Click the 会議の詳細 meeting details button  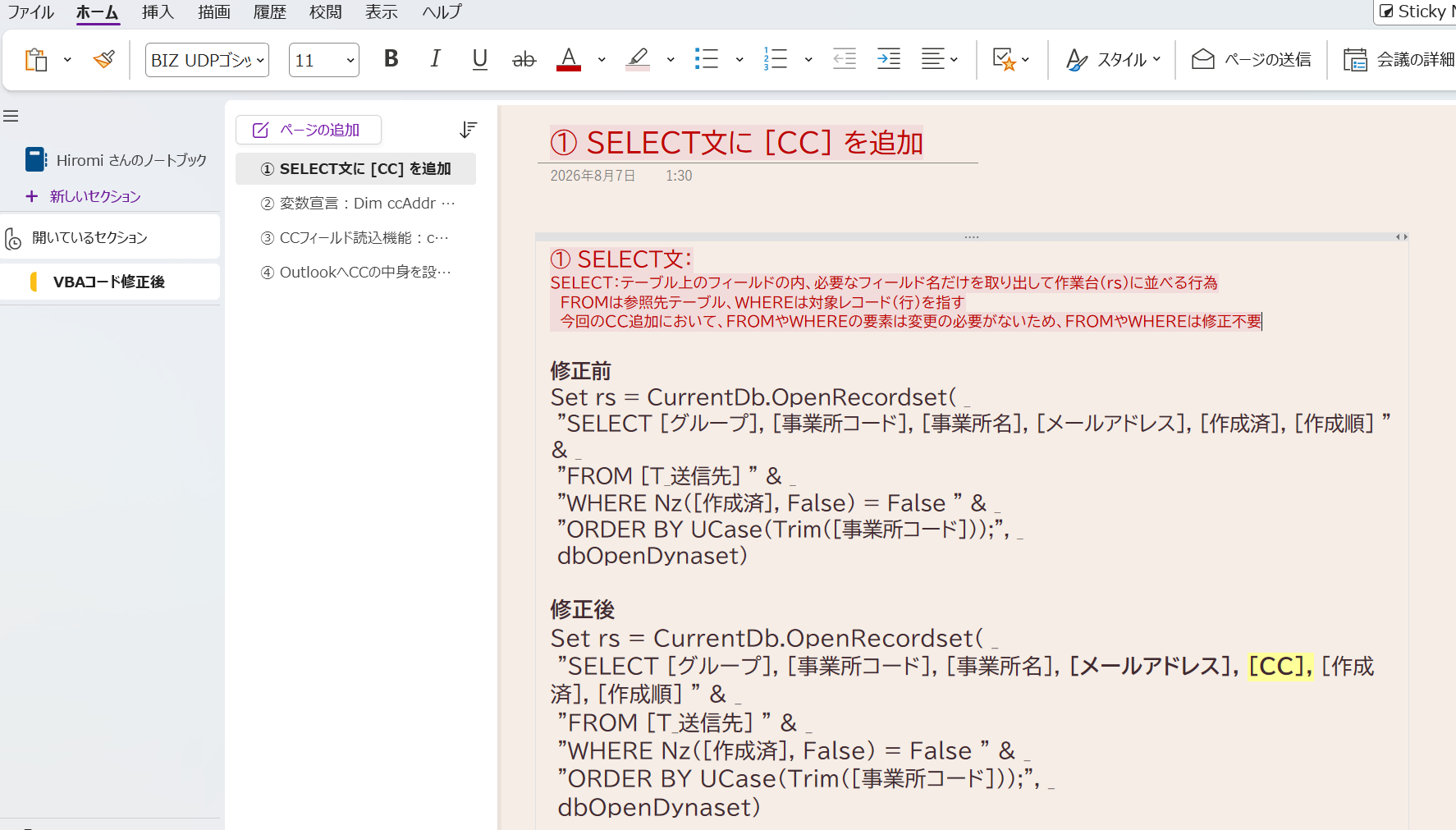pyautogui.click(x=1399, y=59)
